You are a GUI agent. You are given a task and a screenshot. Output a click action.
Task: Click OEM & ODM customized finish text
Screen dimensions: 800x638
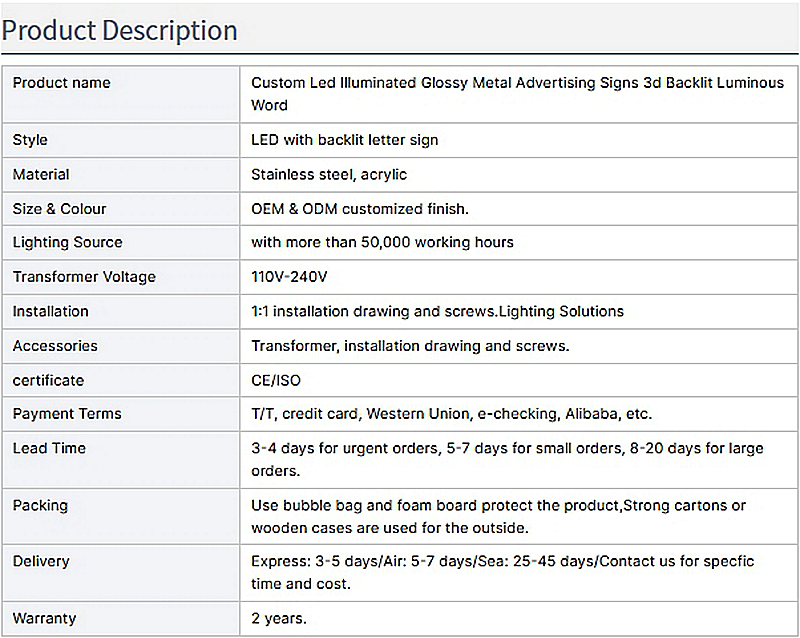click(360, 209)
